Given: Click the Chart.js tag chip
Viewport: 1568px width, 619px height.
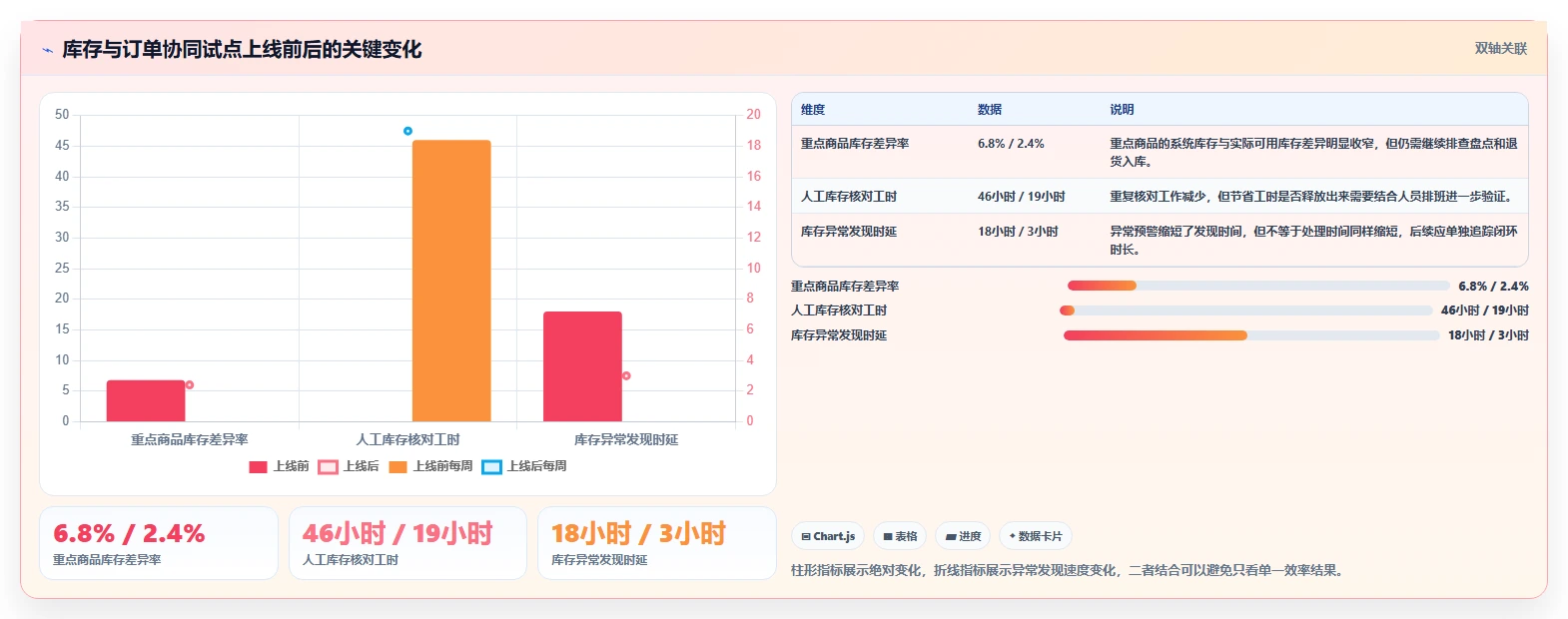Looking at the screenshot, I should 829,536.
